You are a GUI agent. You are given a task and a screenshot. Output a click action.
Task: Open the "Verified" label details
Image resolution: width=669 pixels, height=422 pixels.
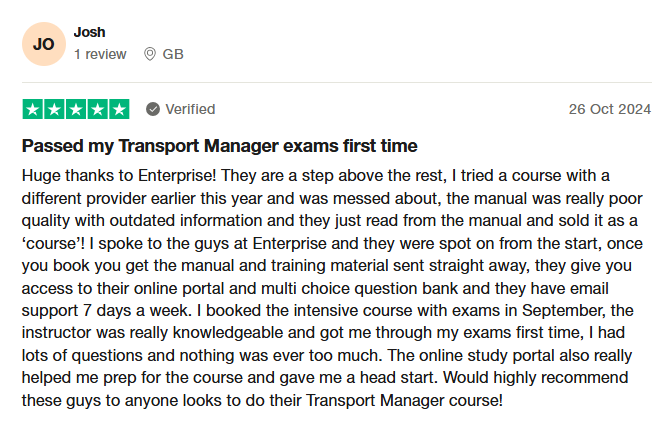pyautogui.click(x=190, y=109)
